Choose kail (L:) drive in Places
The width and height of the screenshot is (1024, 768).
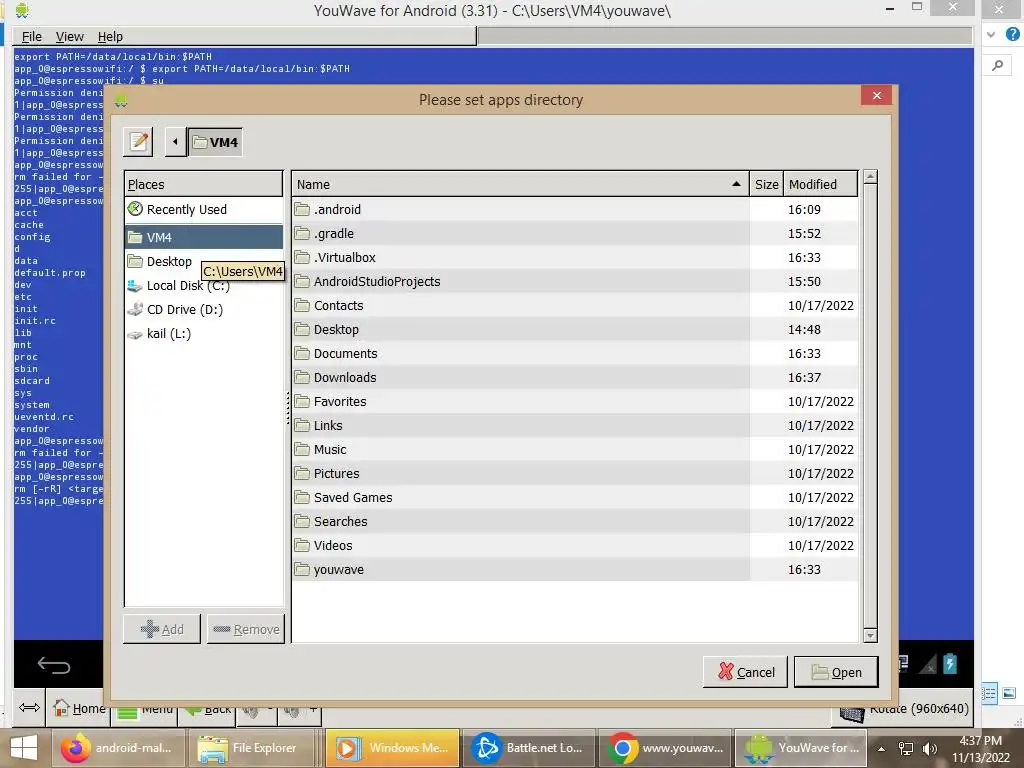[x=204, y=334]
